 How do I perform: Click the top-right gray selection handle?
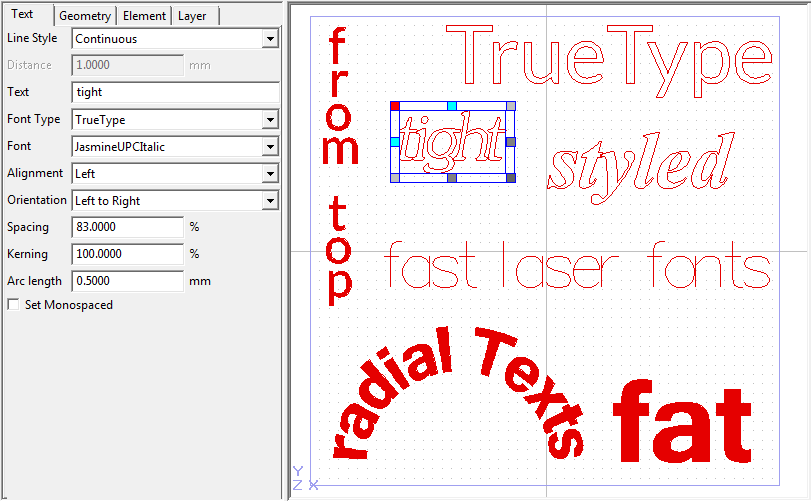[510, 105]
